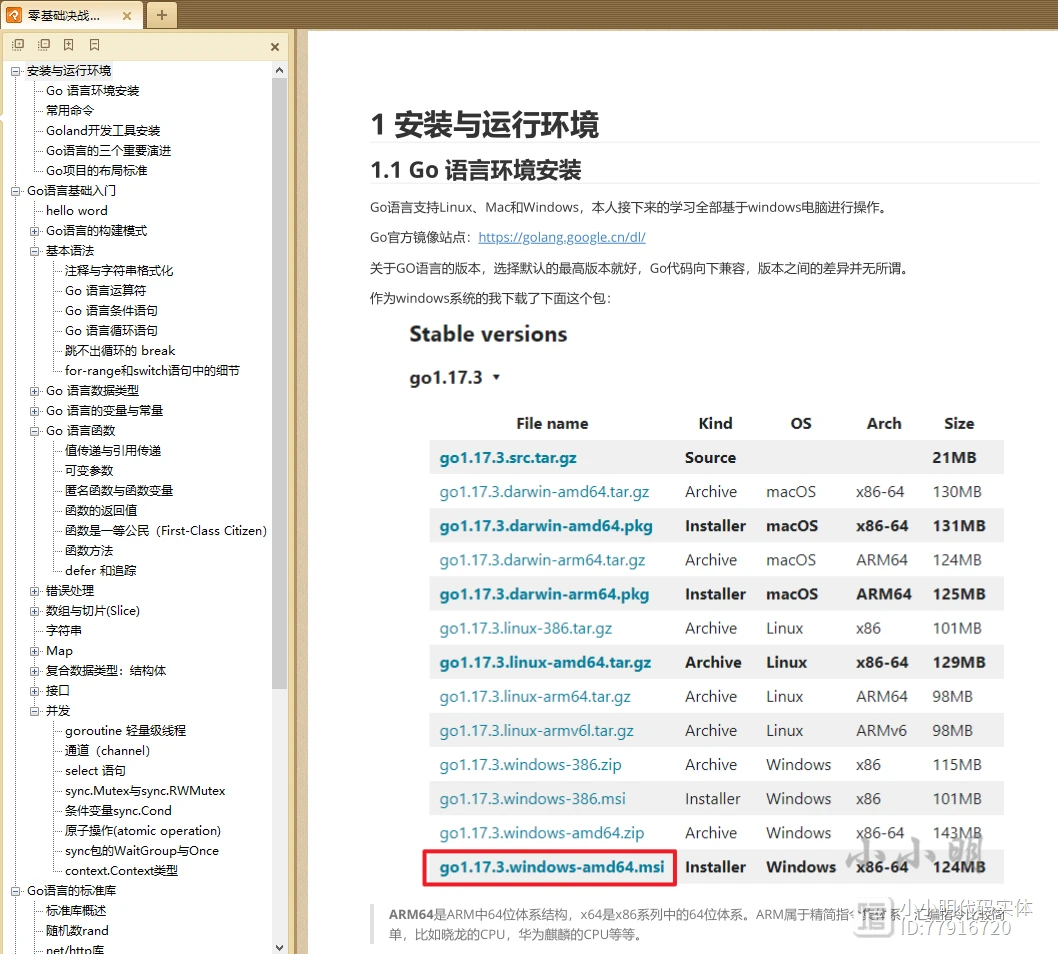This screenshot has height=954, width=1058.
Task: Open the golang.google.cn/dl link
Action: click(x=561, y=238)
